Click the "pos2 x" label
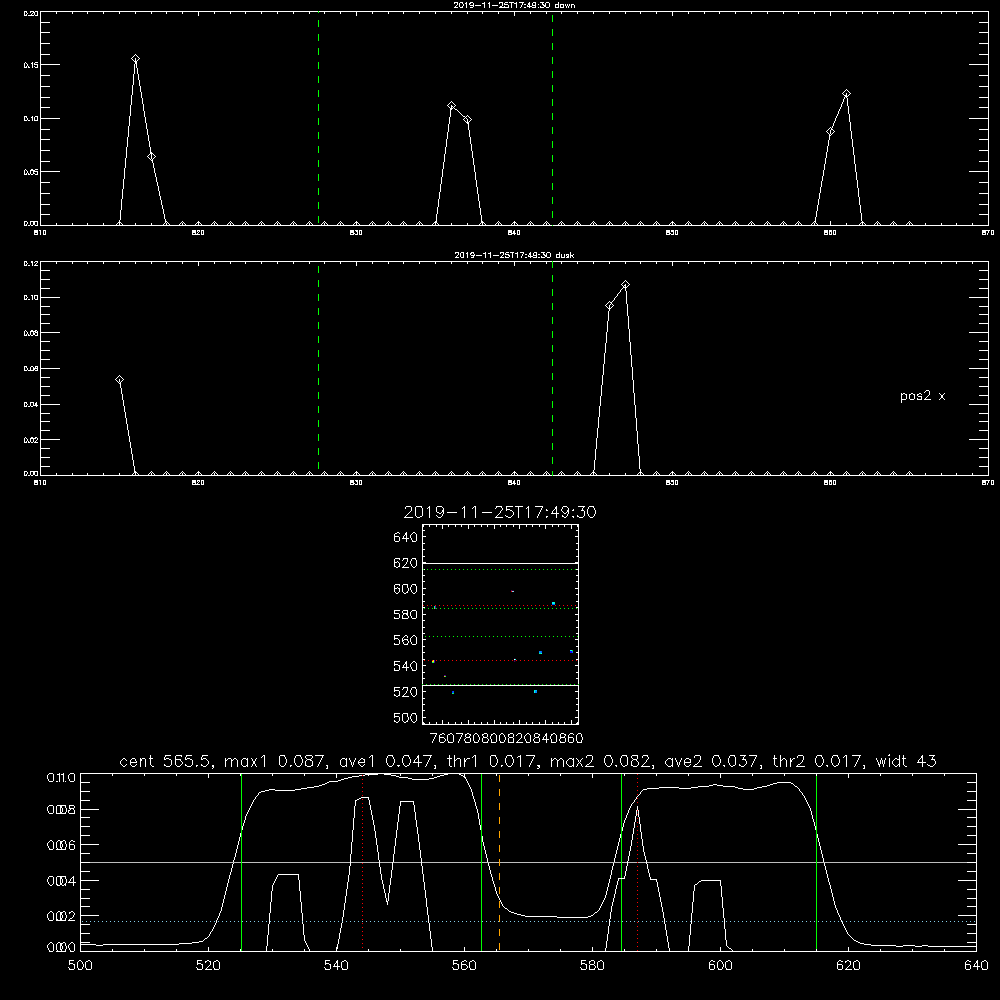The width and height of the screenshot is (1000, 1000). (922, 396)
